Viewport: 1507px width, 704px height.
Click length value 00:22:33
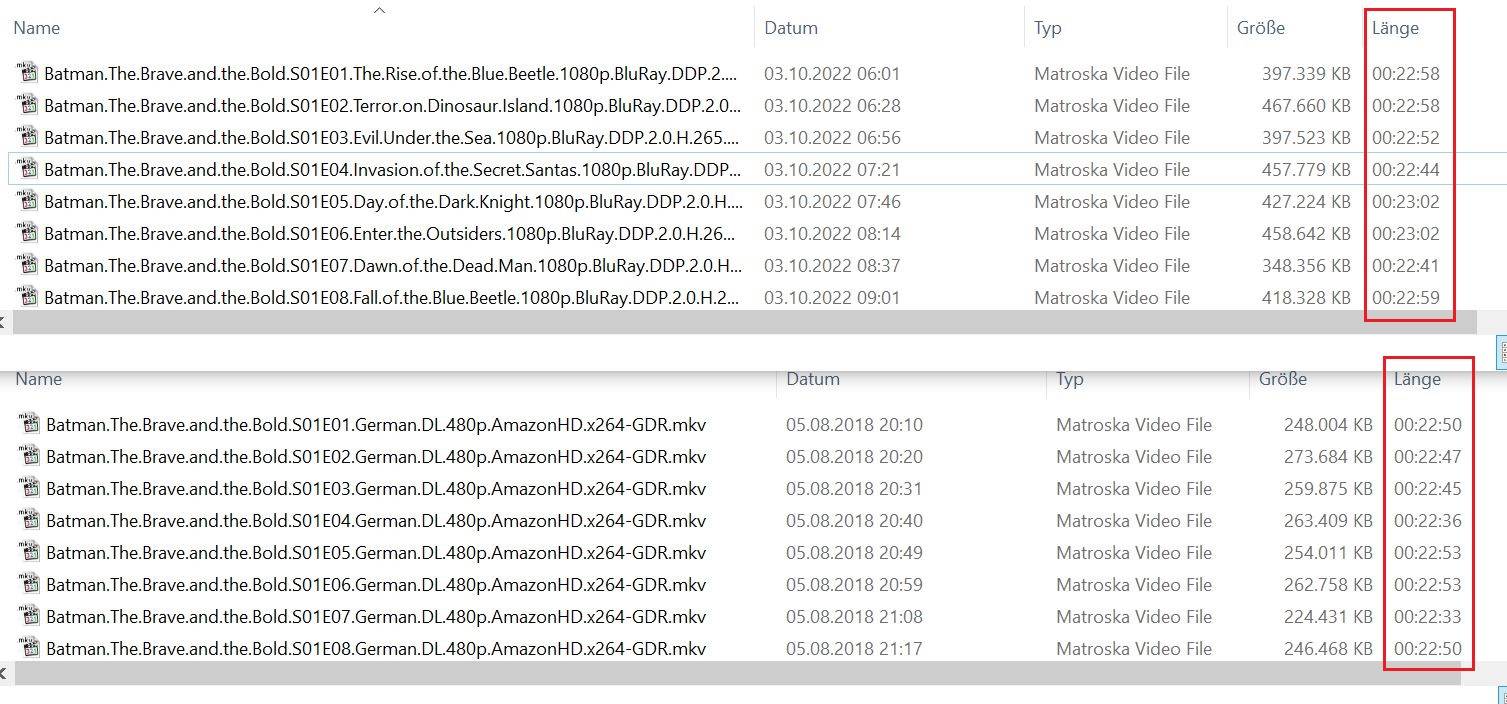(1428, 616)
